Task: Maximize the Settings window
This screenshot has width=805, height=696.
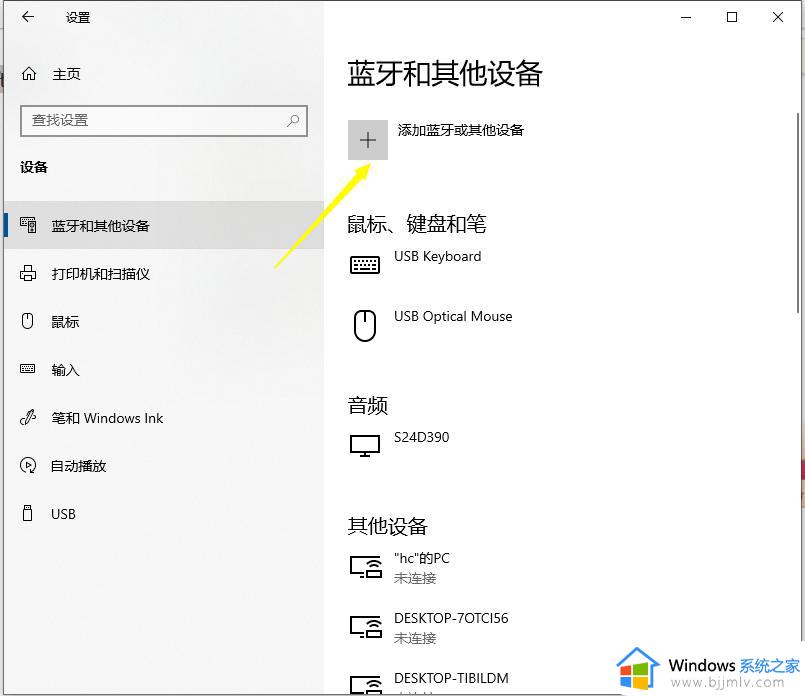Action: (732, 17)
